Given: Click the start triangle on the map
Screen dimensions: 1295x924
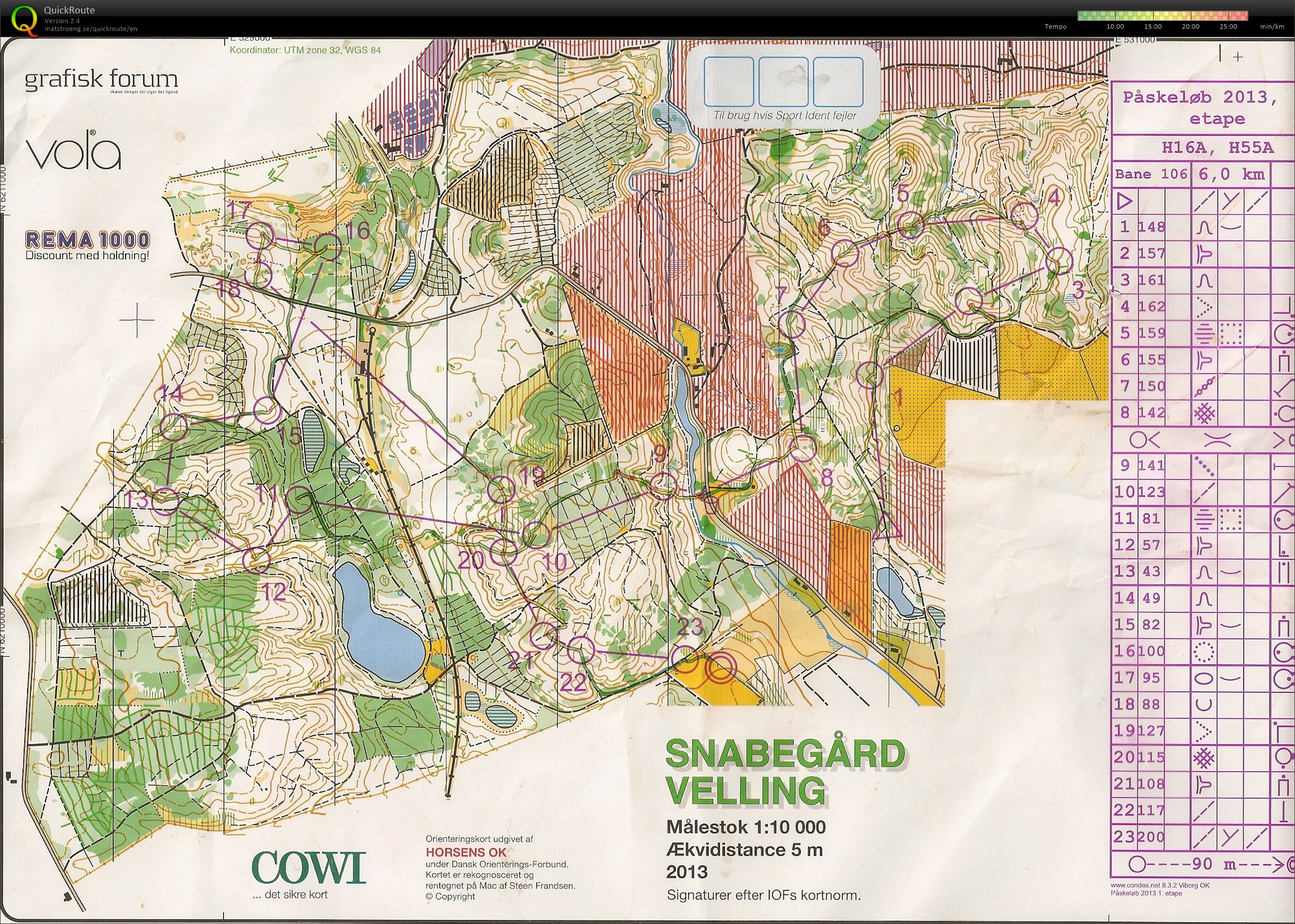Looking at the screenshot, I should point(887,527).
